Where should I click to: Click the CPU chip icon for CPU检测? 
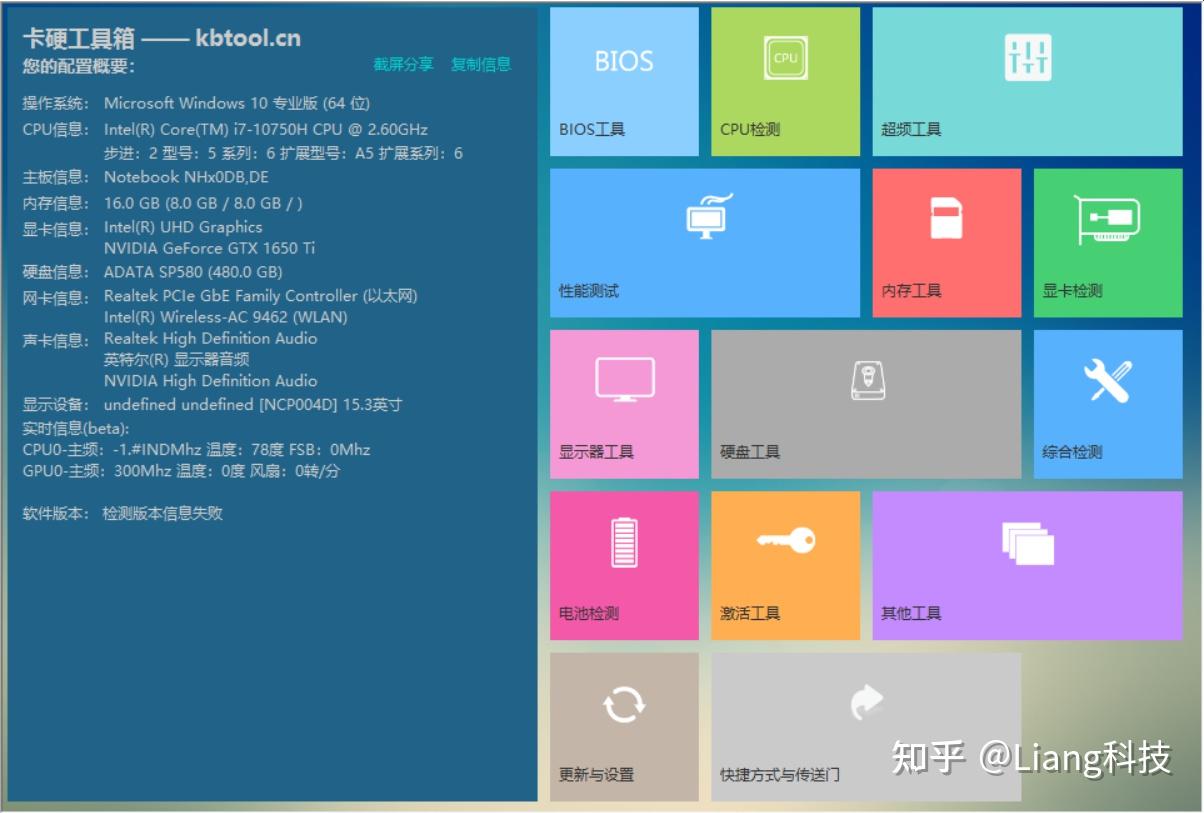pos(785,58)
